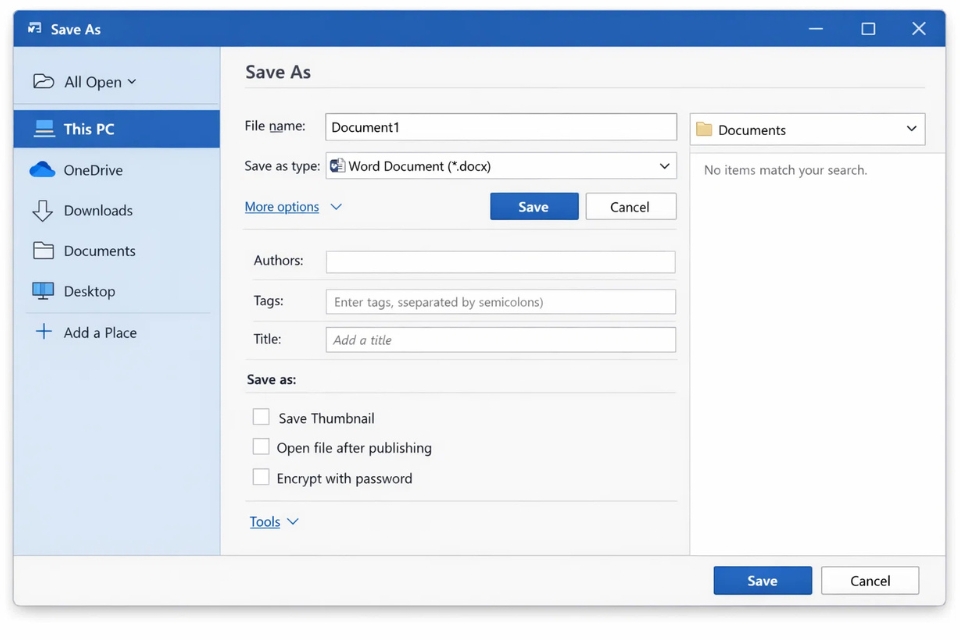The height and width of the screenshot is (640, 960).
Task: Open the Documents folder in the sidebar
Action: (42, 250)
